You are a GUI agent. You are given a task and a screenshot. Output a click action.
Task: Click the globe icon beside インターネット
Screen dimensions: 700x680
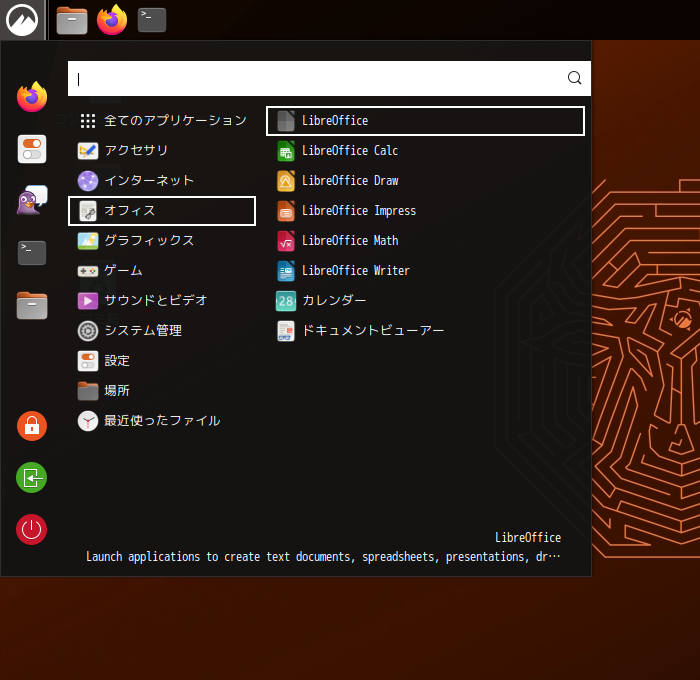tap(88, 181)
